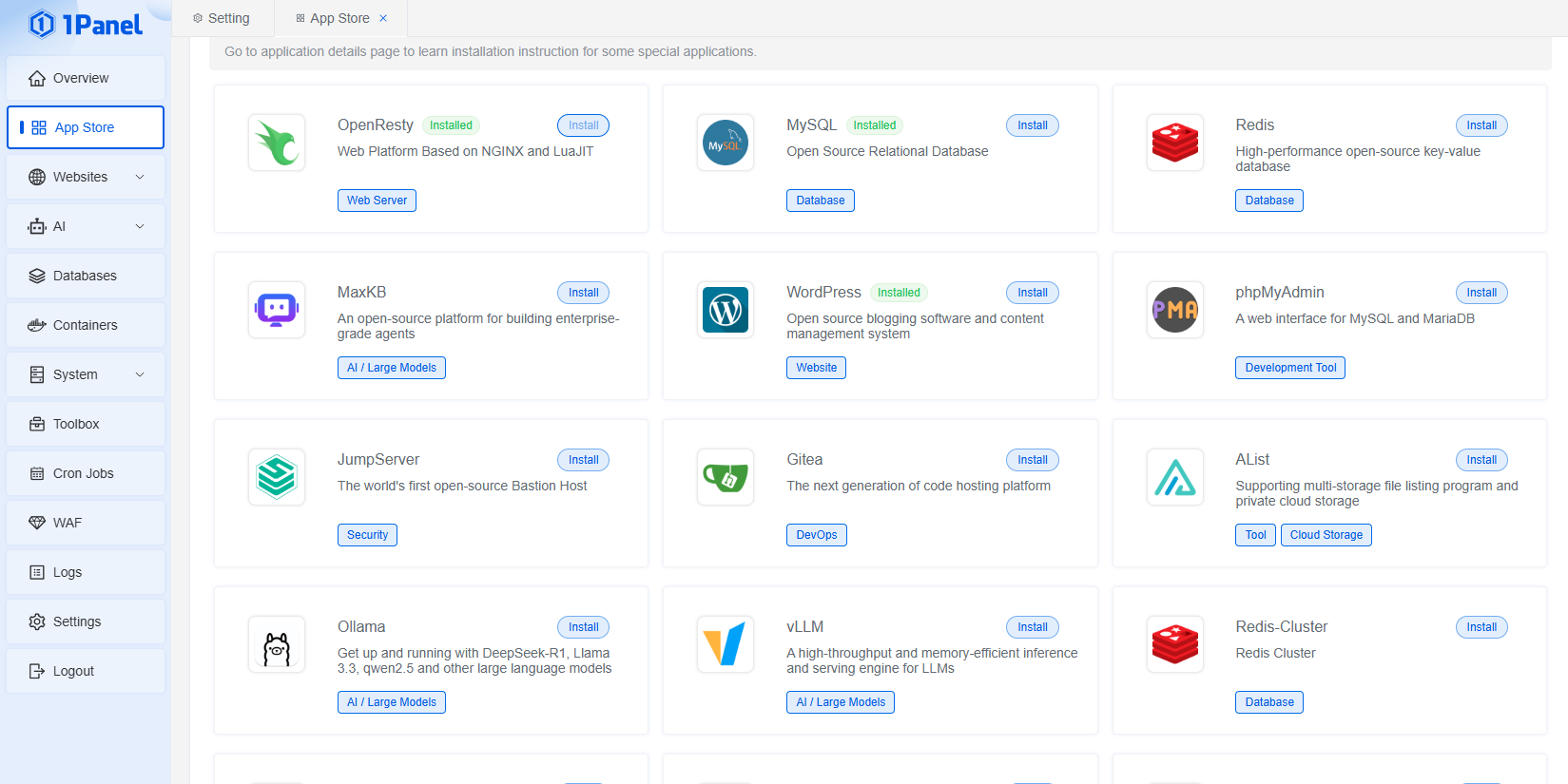1568x784 pixels.
Task: Click the Logout icon in sidebar
Action: point(37,671)
